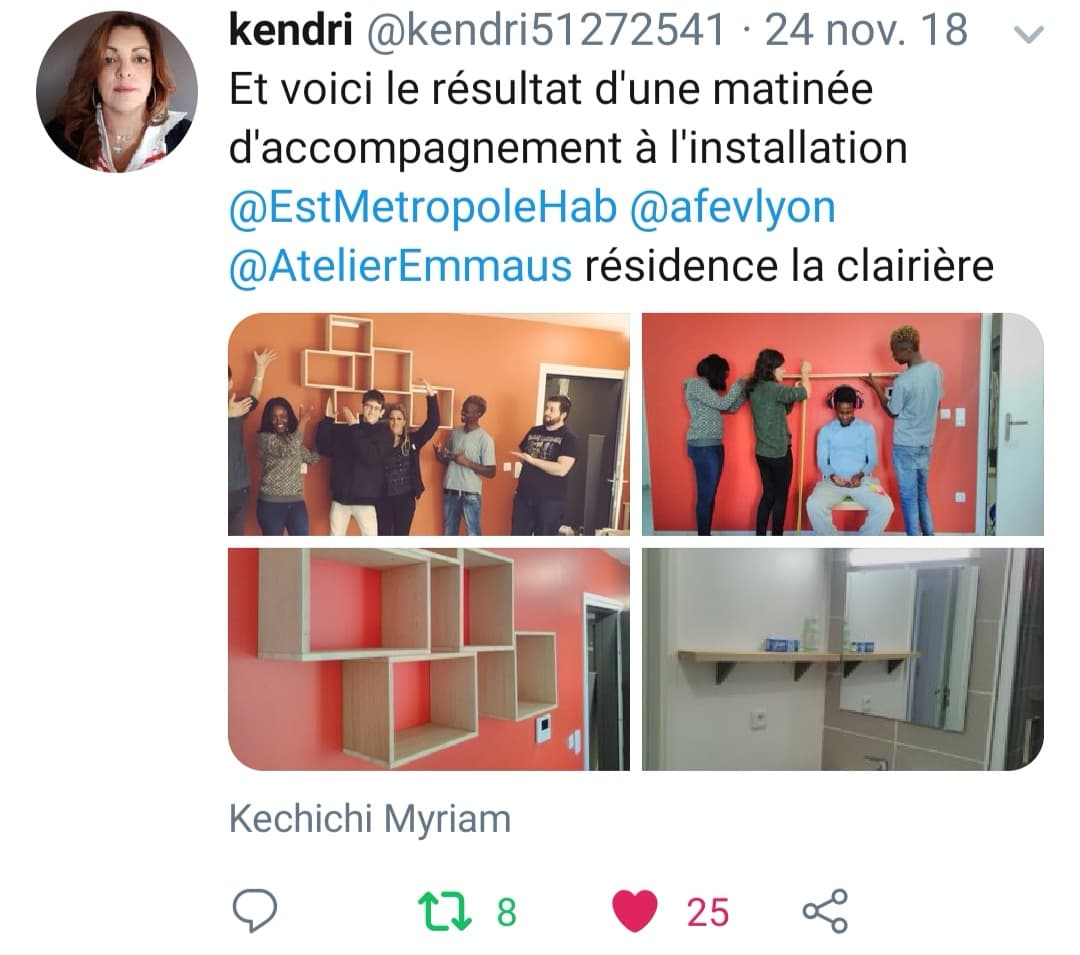Click the @kendri51272541 handle
The height and width of the screenshot is (955, 1080).
pos(545,30)
